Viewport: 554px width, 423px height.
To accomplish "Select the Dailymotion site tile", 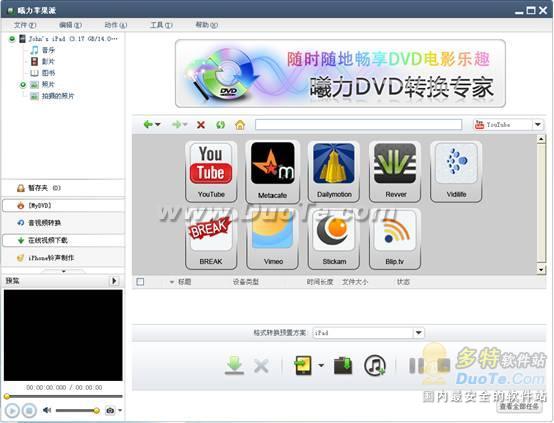I will coord(334,171).
